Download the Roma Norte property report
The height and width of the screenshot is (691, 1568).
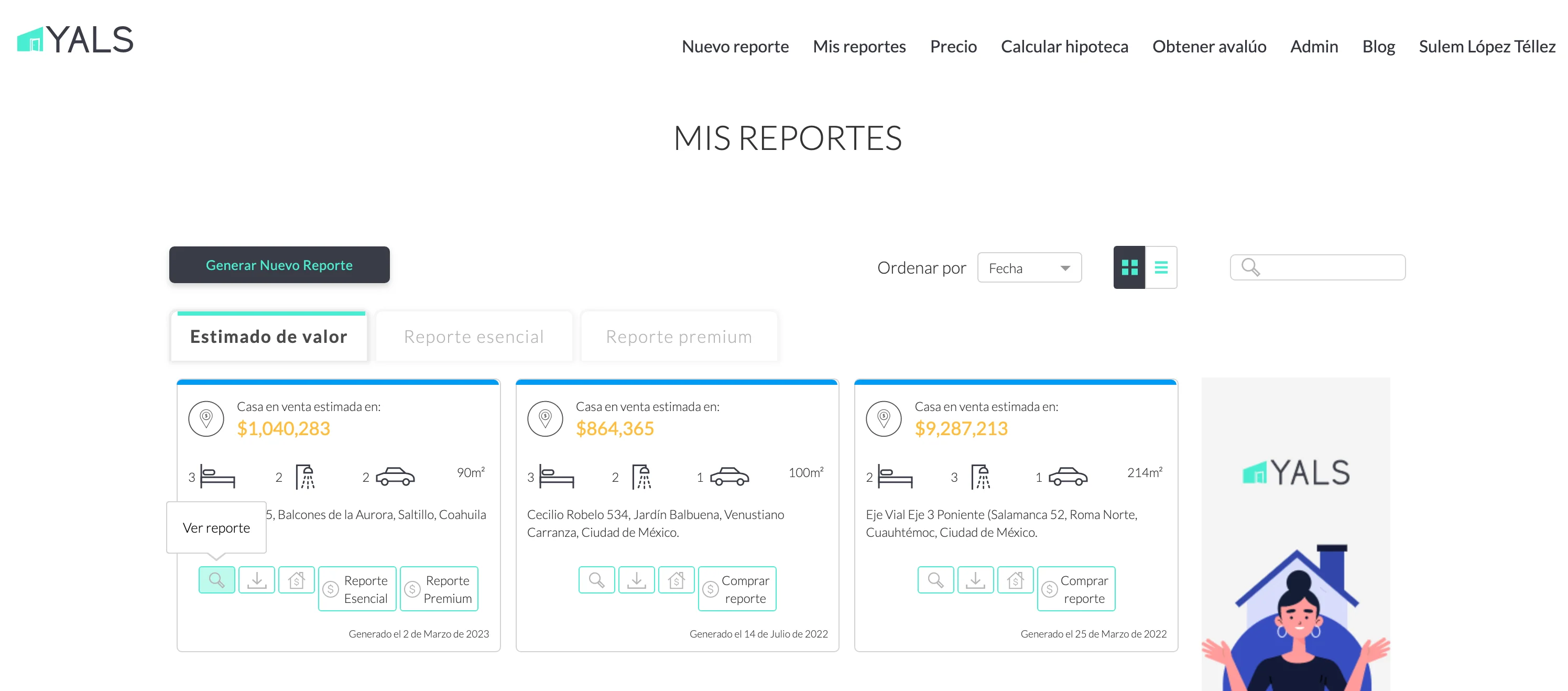(x=975, y=579)
